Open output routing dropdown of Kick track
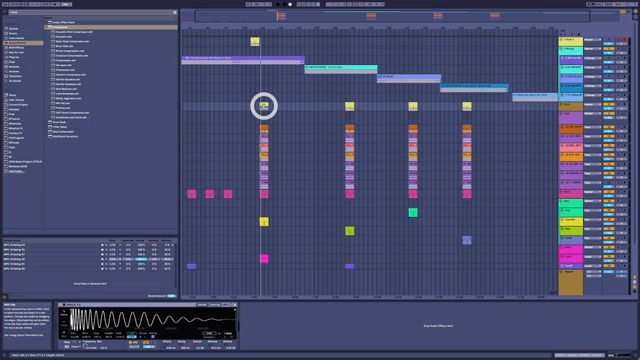 tap(593, 104)
